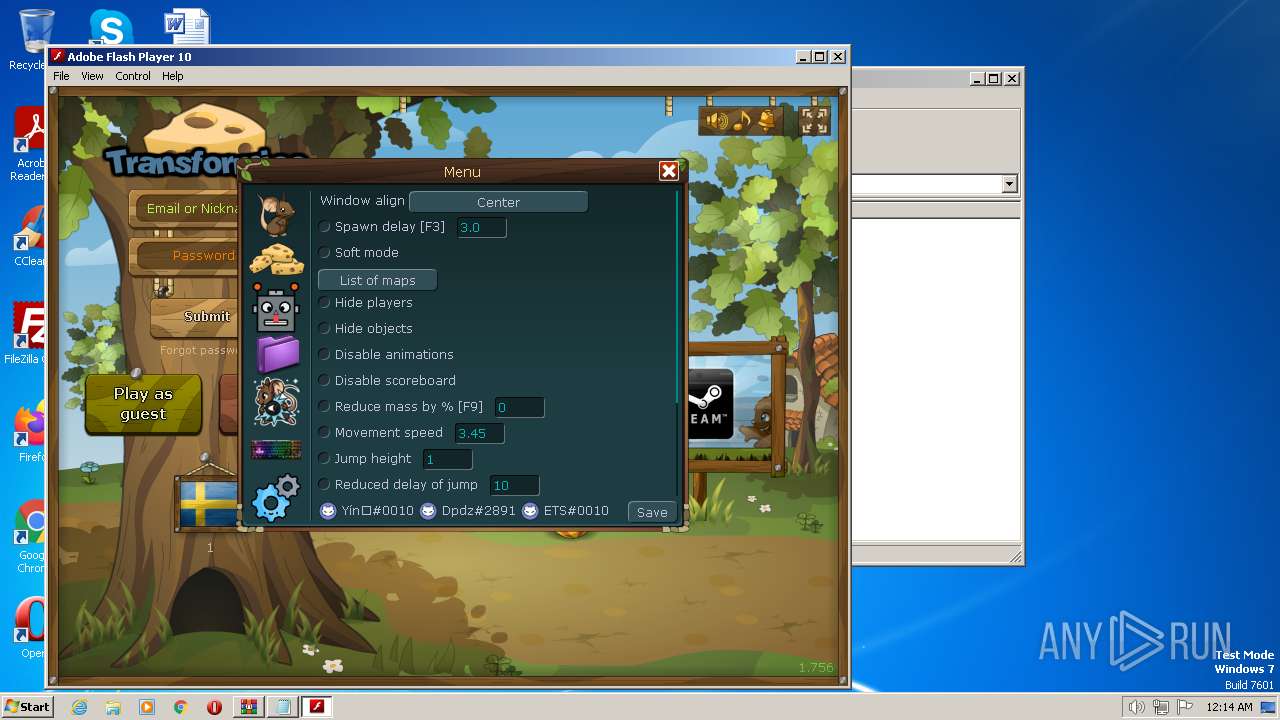Enable Reduce mass by % [F9]
Screen dimensions: 1280x720
tap(325, 407)
